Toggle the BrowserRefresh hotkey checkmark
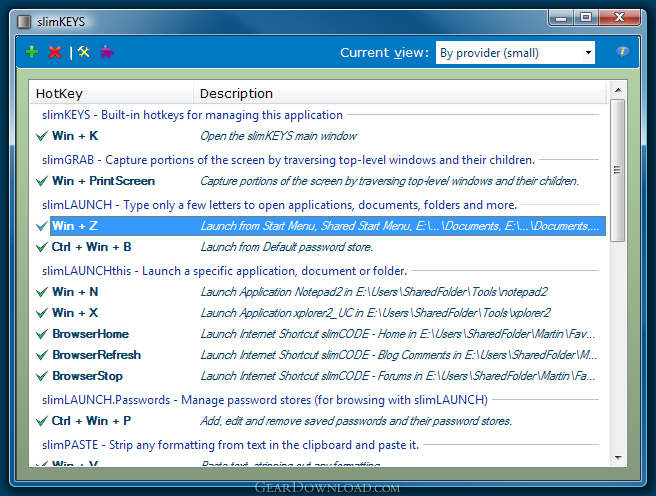The width and height of the screenshot is (656, 496). coord(41,355)
